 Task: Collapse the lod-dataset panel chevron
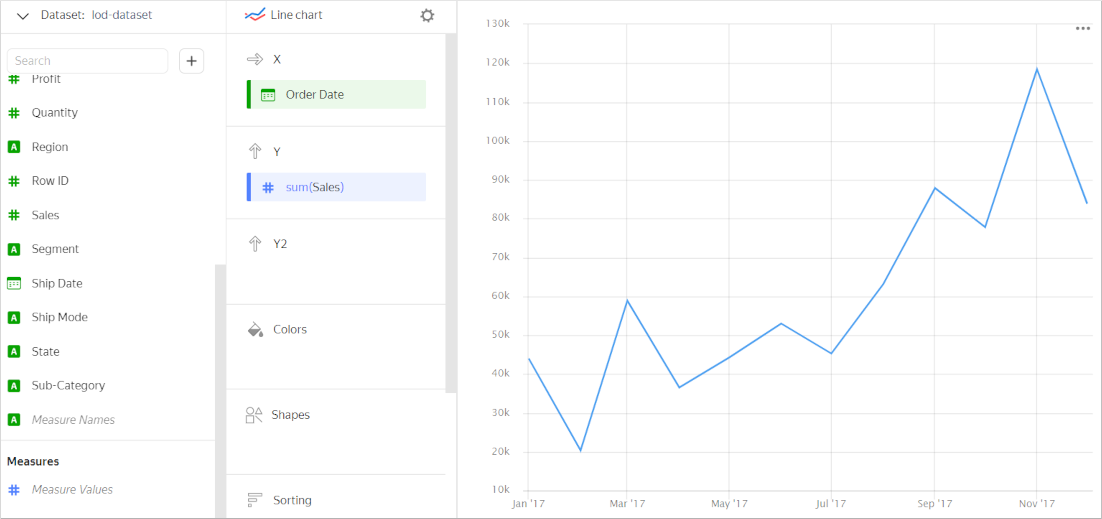click(x=23, y=16)
